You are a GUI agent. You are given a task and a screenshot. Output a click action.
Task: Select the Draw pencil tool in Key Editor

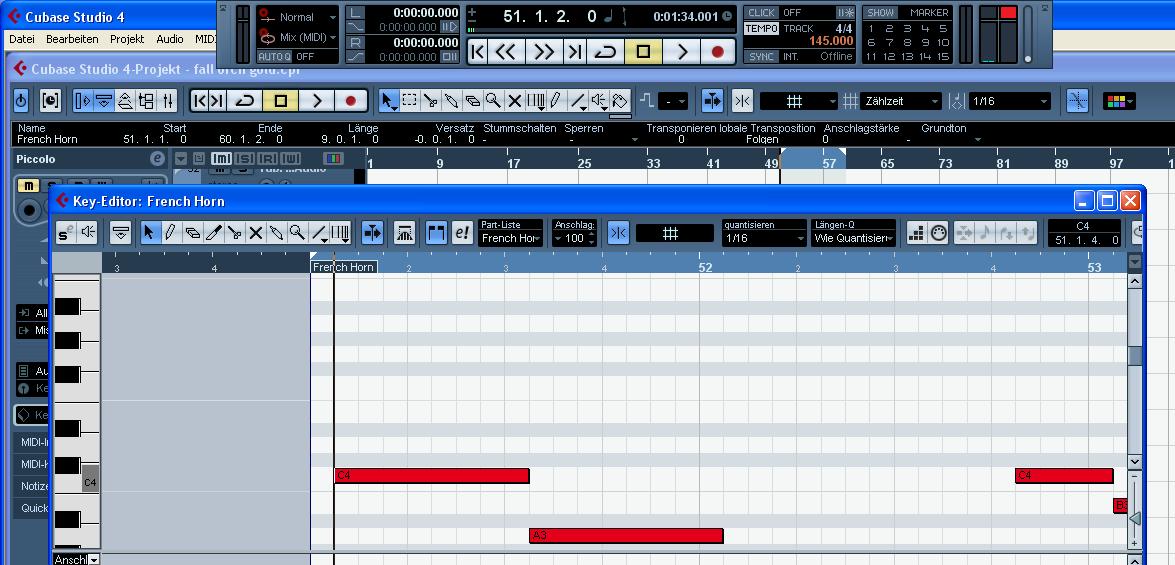click(170, 233)
